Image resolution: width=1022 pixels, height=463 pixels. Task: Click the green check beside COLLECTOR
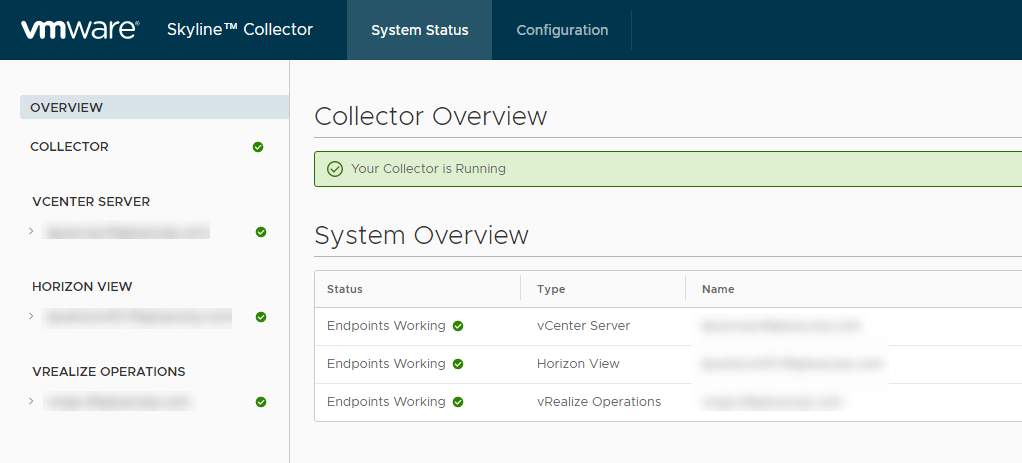(x=258, y=147)
